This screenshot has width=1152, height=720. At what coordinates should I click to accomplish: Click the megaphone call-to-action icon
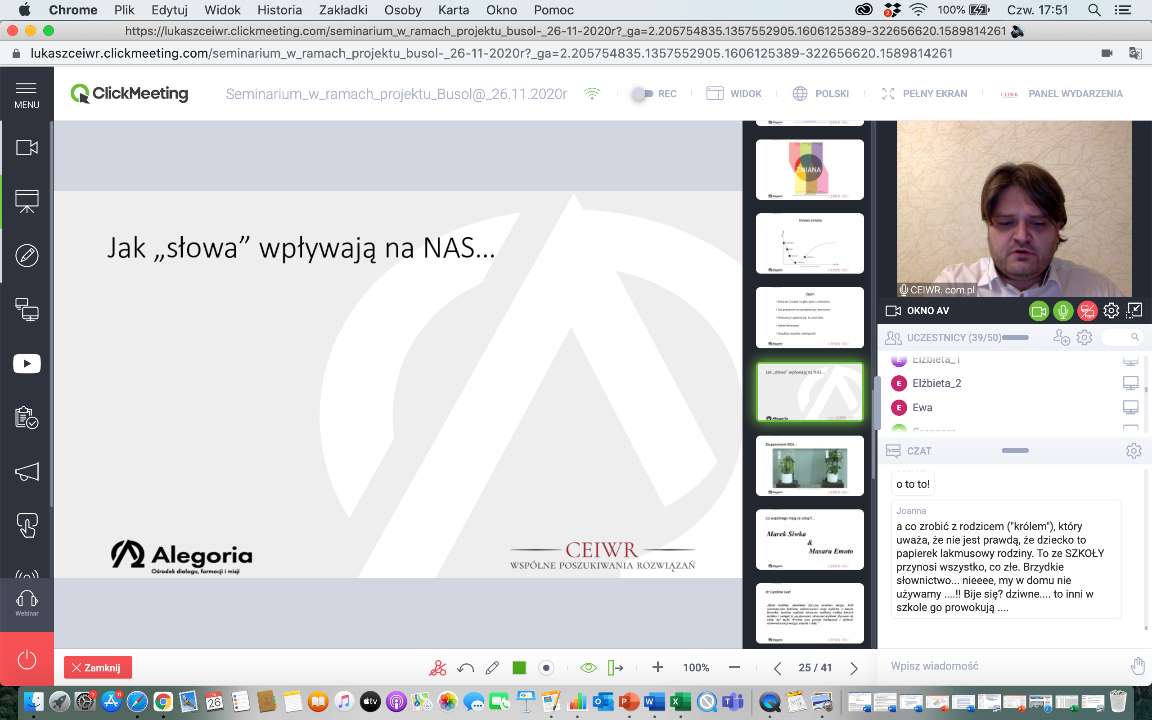coord(27,471)
